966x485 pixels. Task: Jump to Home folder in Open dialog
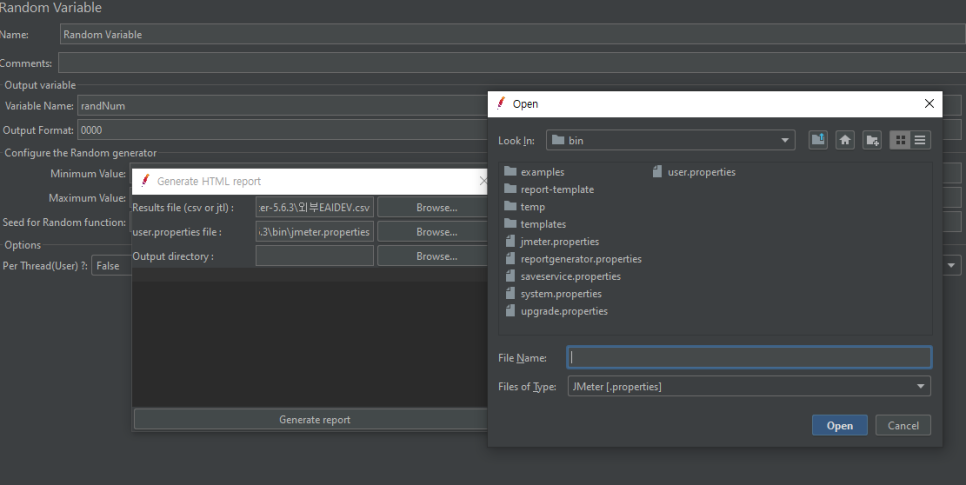tap(845, 140)
